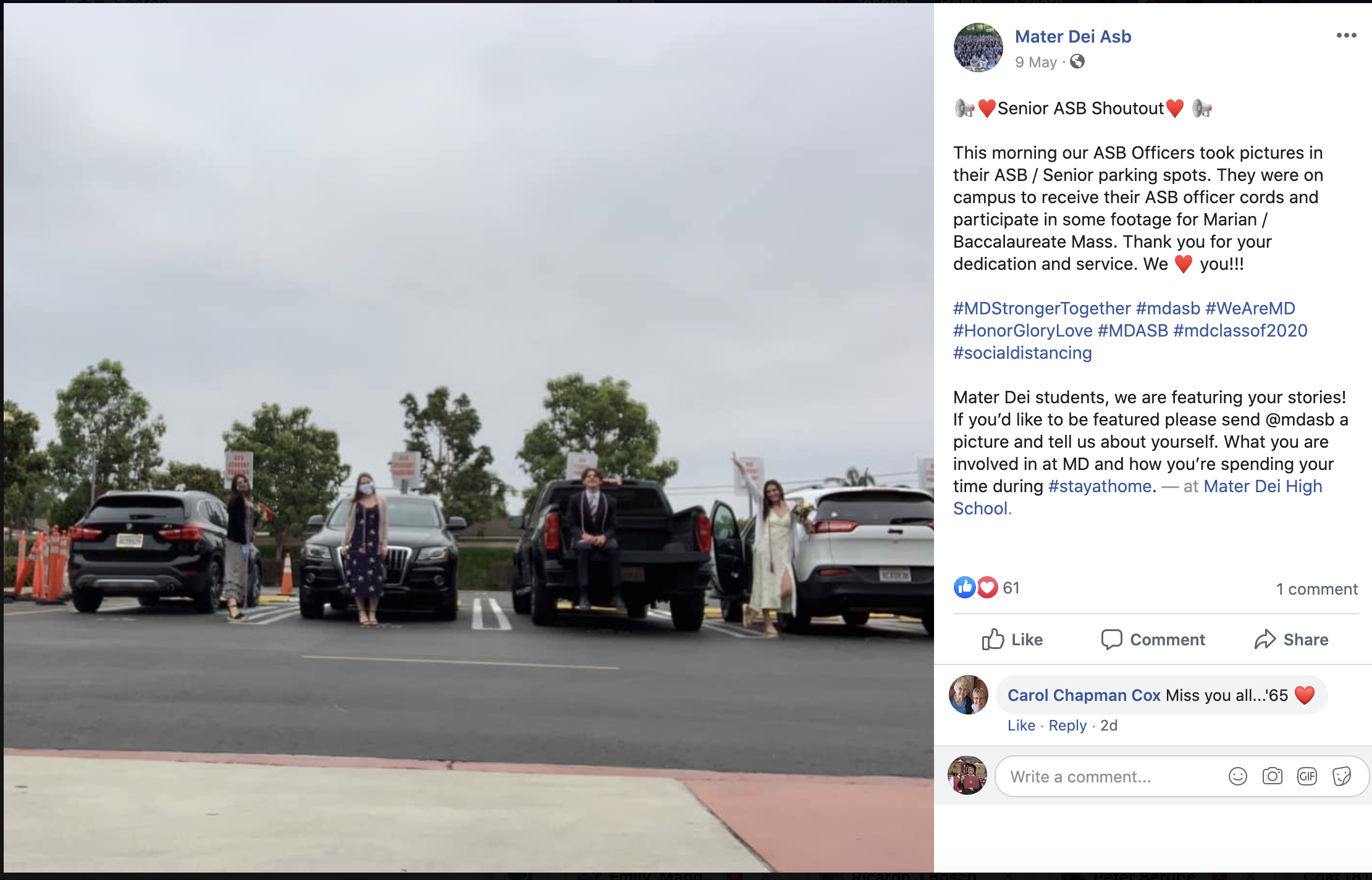Viewport: 1372px width, 880px height.
Task: Show the 61 reactions count list
Action: coord(1011,588)
